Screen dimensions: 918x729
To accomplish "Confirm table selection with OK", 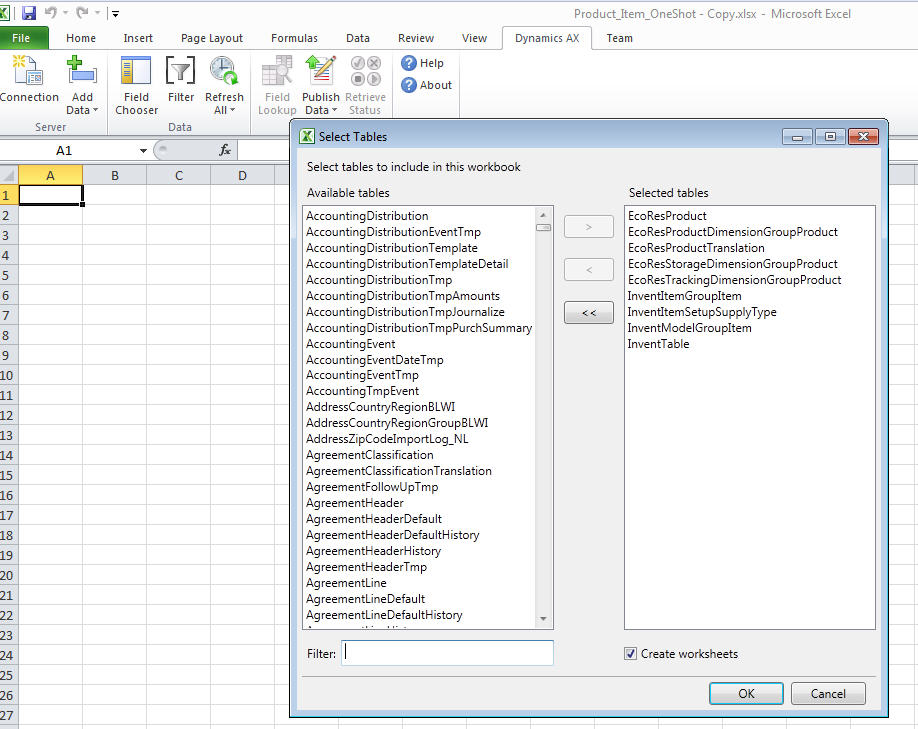I will (x=745, y=693).
